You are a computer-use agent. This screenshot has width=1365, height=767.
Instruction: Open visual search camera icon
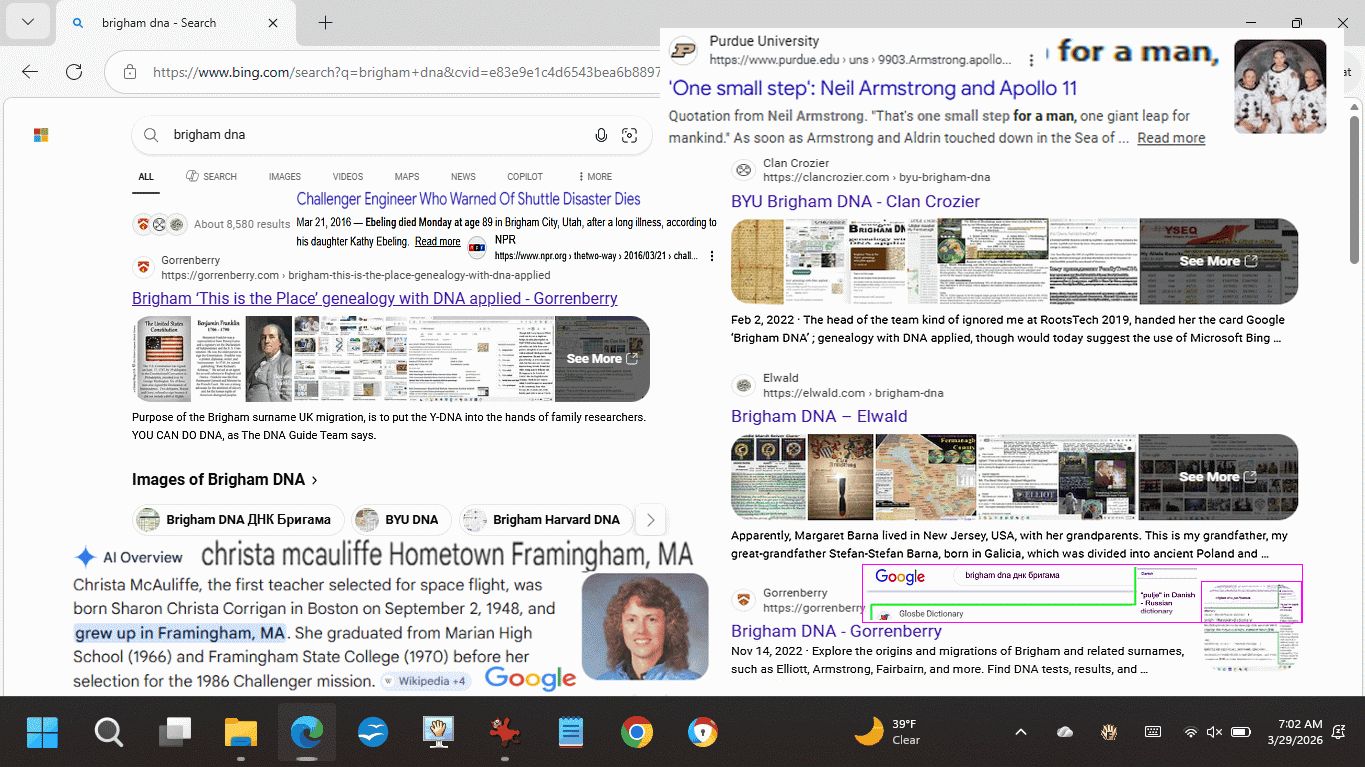pos(630,135)
